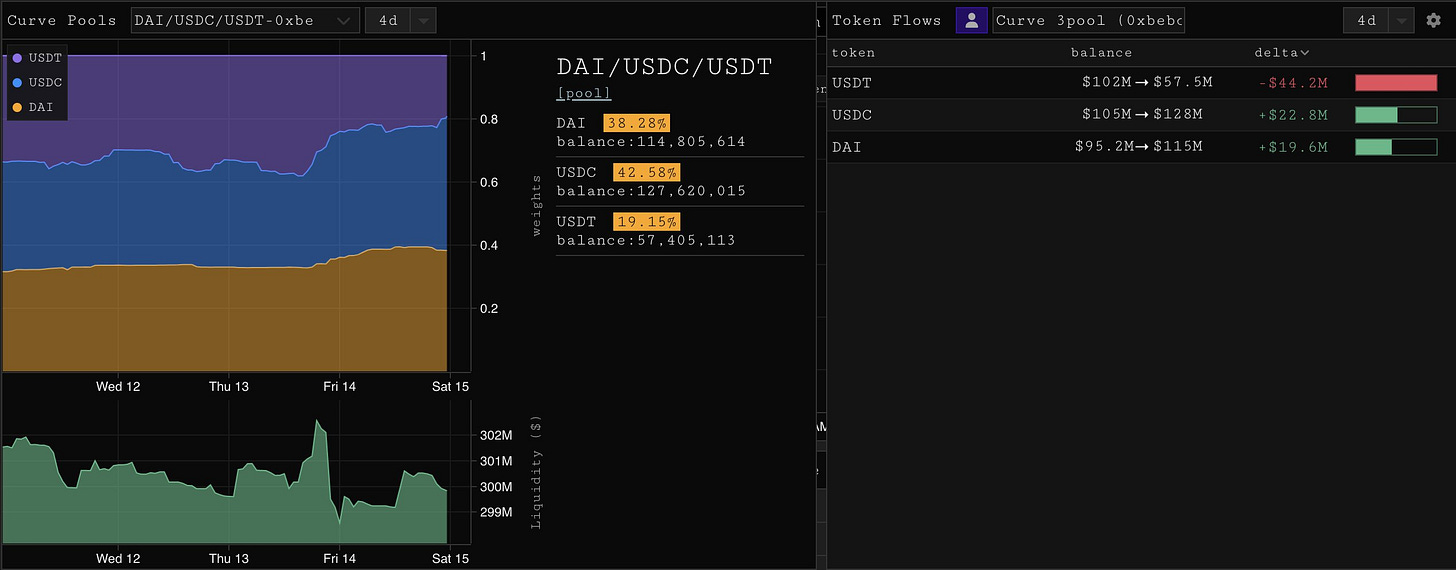Viewport: 1456px width, 570px height.
Task: Click the balance:114,805,614 value
Action: [651, 142]
